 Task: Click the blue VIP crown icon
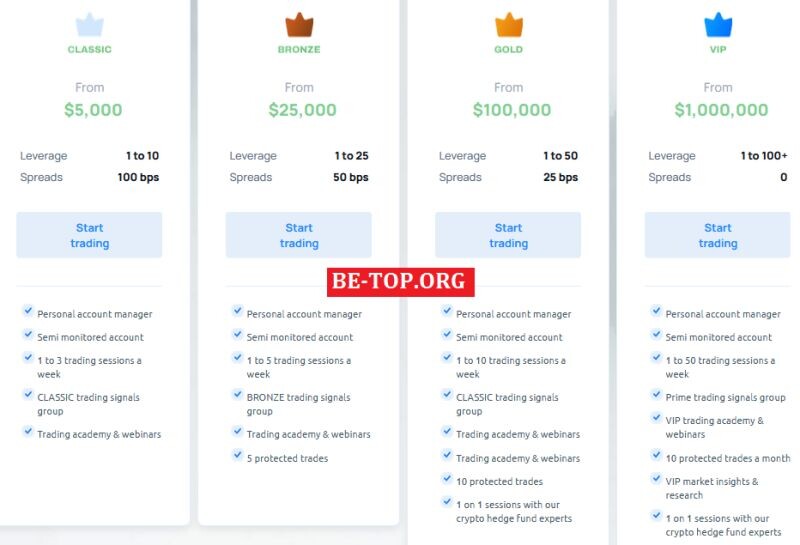pos(718,25)
